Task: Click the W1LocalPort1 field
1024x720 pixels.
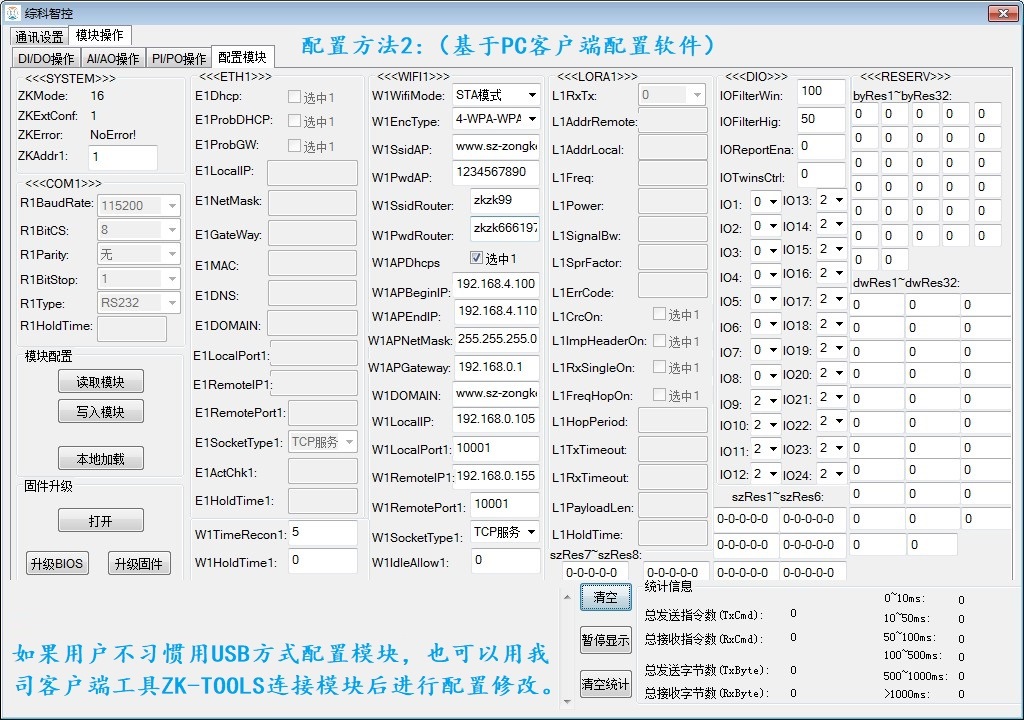Action: tap(496, 449)
